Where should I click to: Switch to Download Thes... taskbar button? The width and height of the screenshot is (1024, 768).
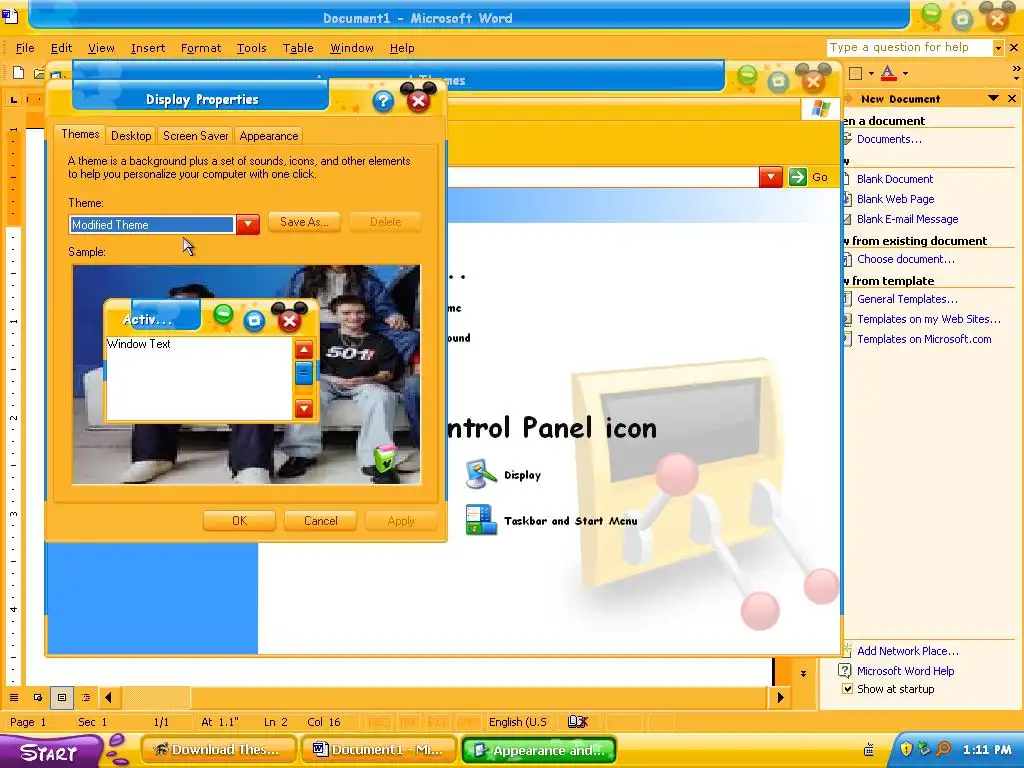[219, 750]
